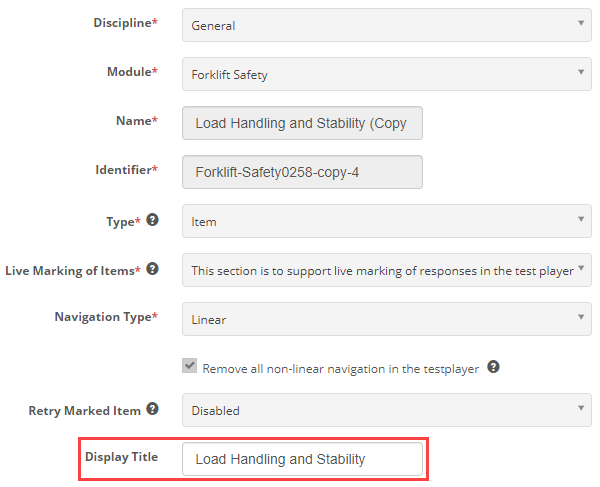Image resolution: width=600 pixels, height=487 pixels.
Task: Open the Retry Marked Item dropdown showing Disabled
Action: 386,410
